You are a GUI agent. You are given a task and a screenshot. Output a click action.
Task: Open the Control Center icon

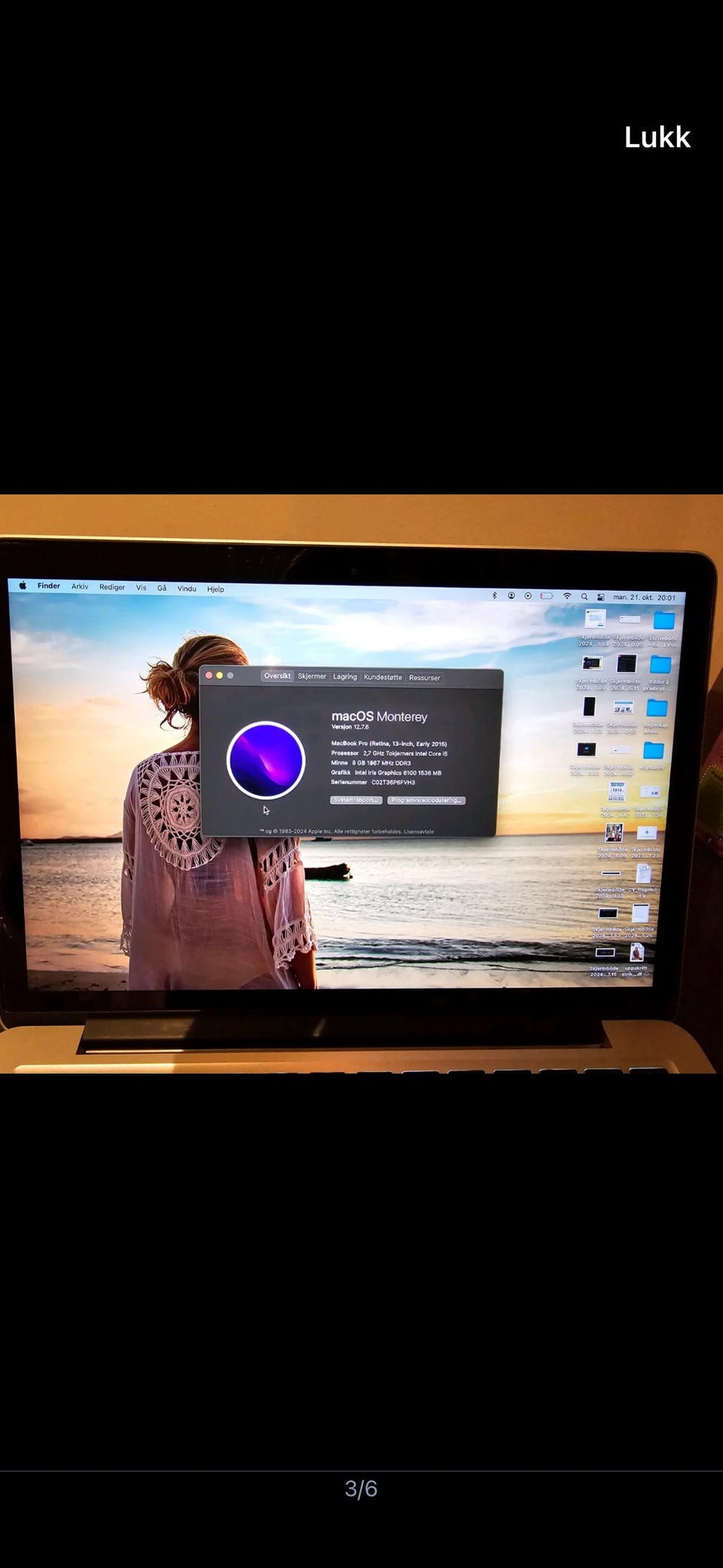[x=601, y=597]
